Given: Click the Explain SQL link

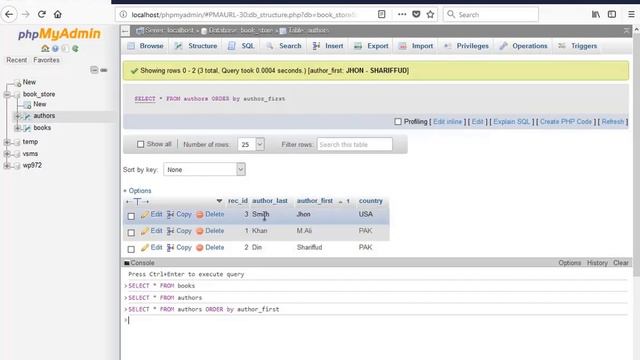Looking at the screenshot, I should pyautogui.click(x=511, y=122).
